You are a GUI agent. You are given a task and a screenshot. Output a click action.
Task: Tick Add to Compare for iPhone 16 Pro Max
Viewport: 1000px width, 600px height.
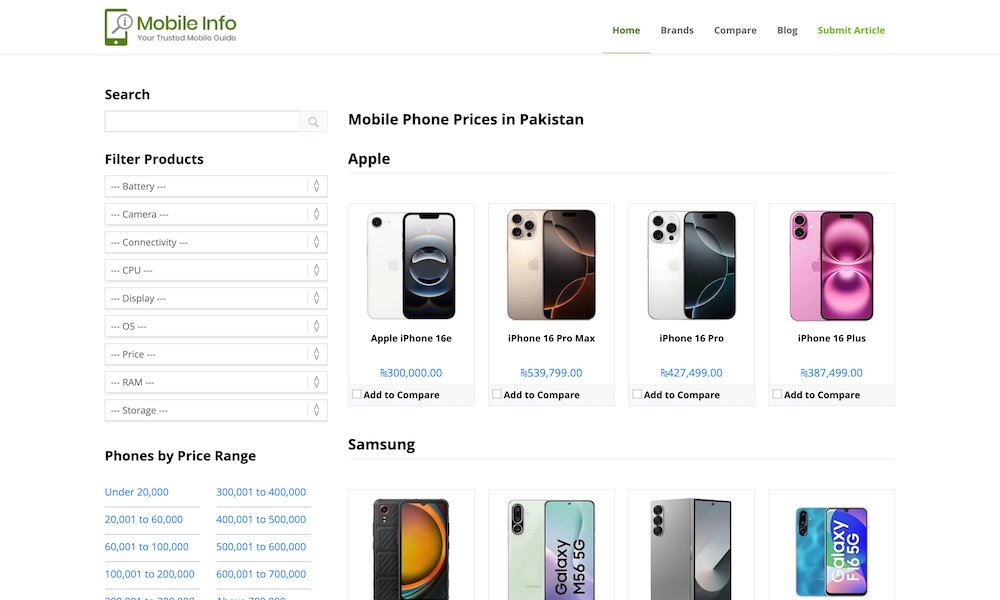(497, 394)
